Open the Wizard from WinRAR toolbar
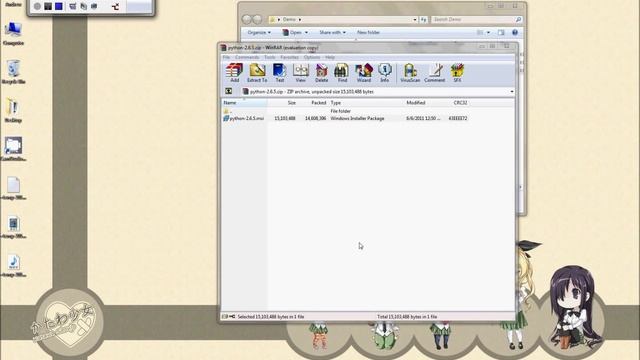The width and height of the screenshot is (640, 360). pyautogui.click(x=364, y=73)
